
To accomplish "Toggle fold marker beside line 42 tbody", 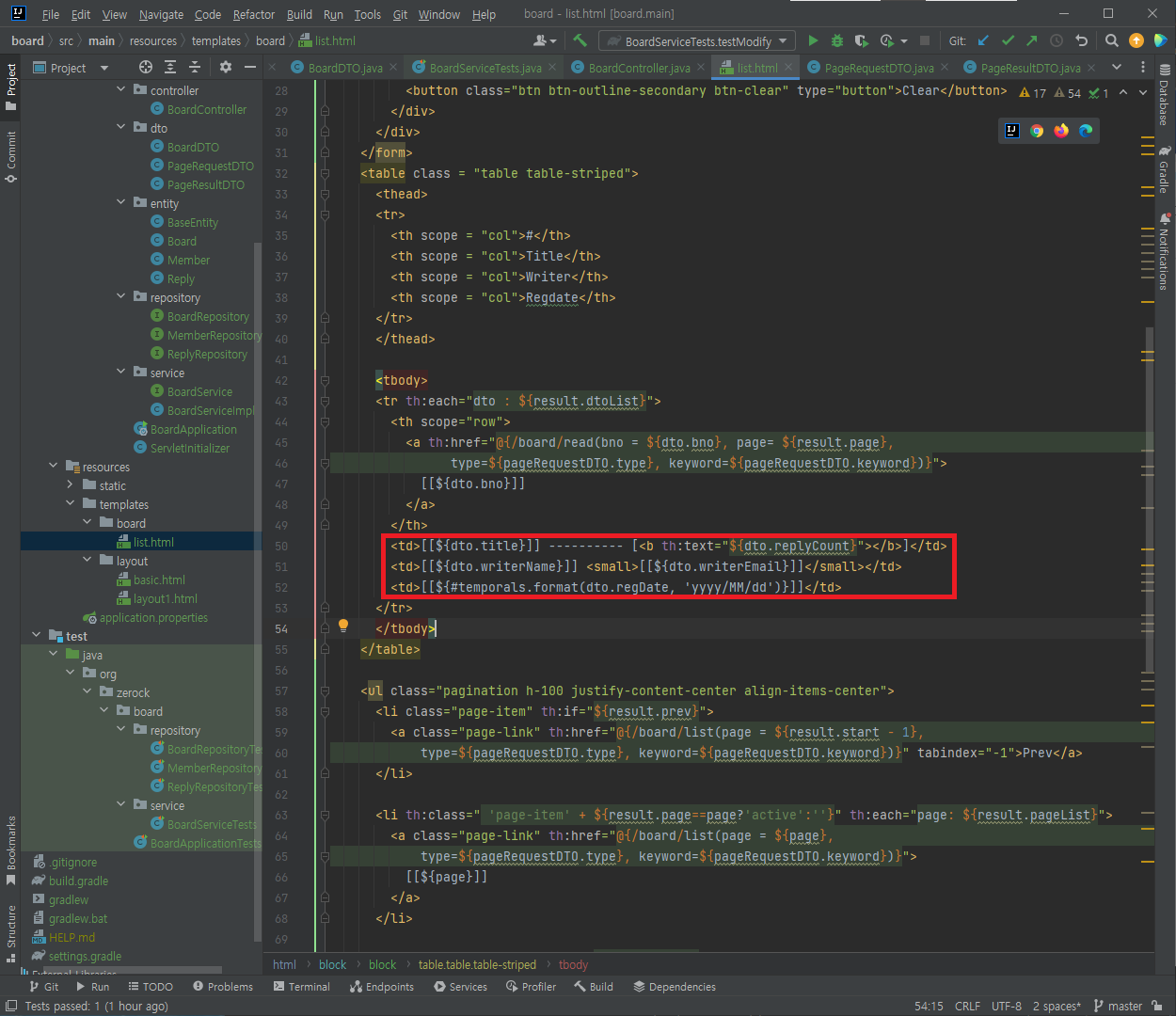I will pyautogui.click(x=325, y=381).
